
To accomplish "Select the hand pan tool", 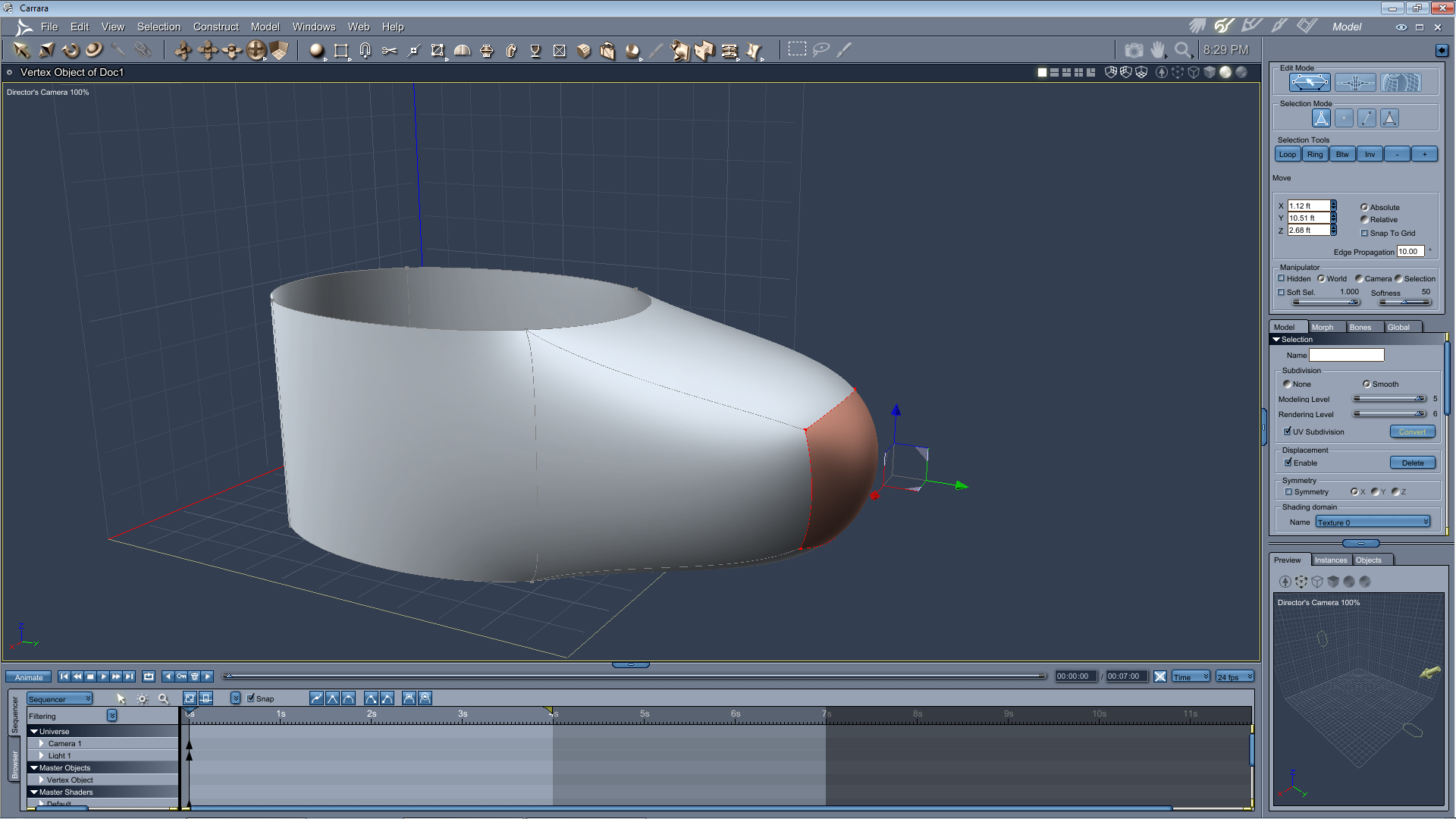I will (x=1158, y=50).
